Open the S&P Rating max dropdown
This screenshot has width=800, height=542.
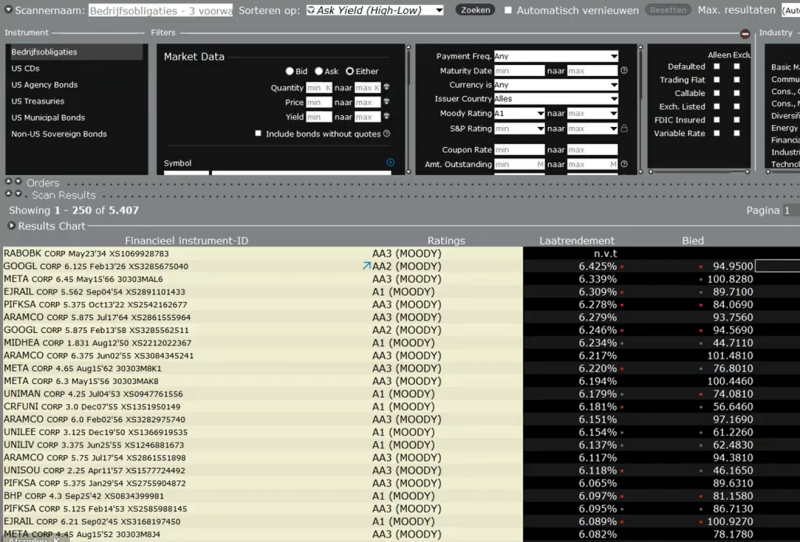click(x=592, y=129)
